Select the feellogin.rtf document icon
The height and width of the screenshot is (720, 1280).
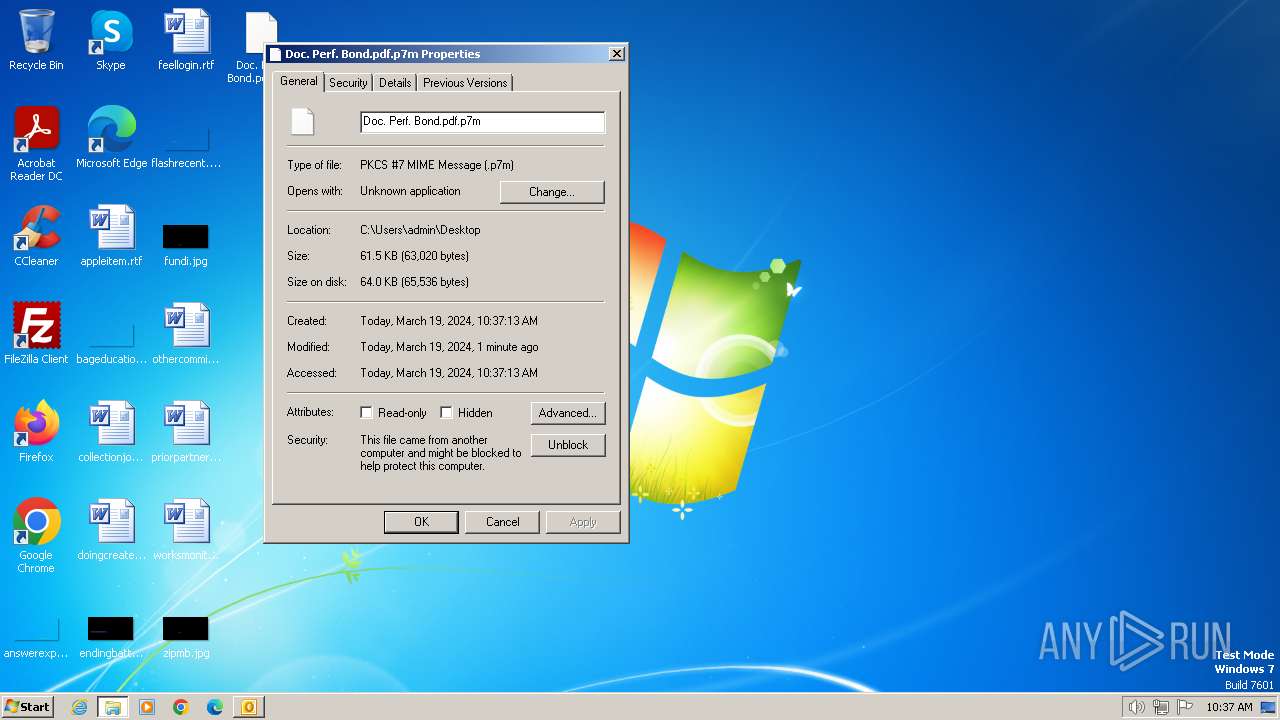click(186, 40)
